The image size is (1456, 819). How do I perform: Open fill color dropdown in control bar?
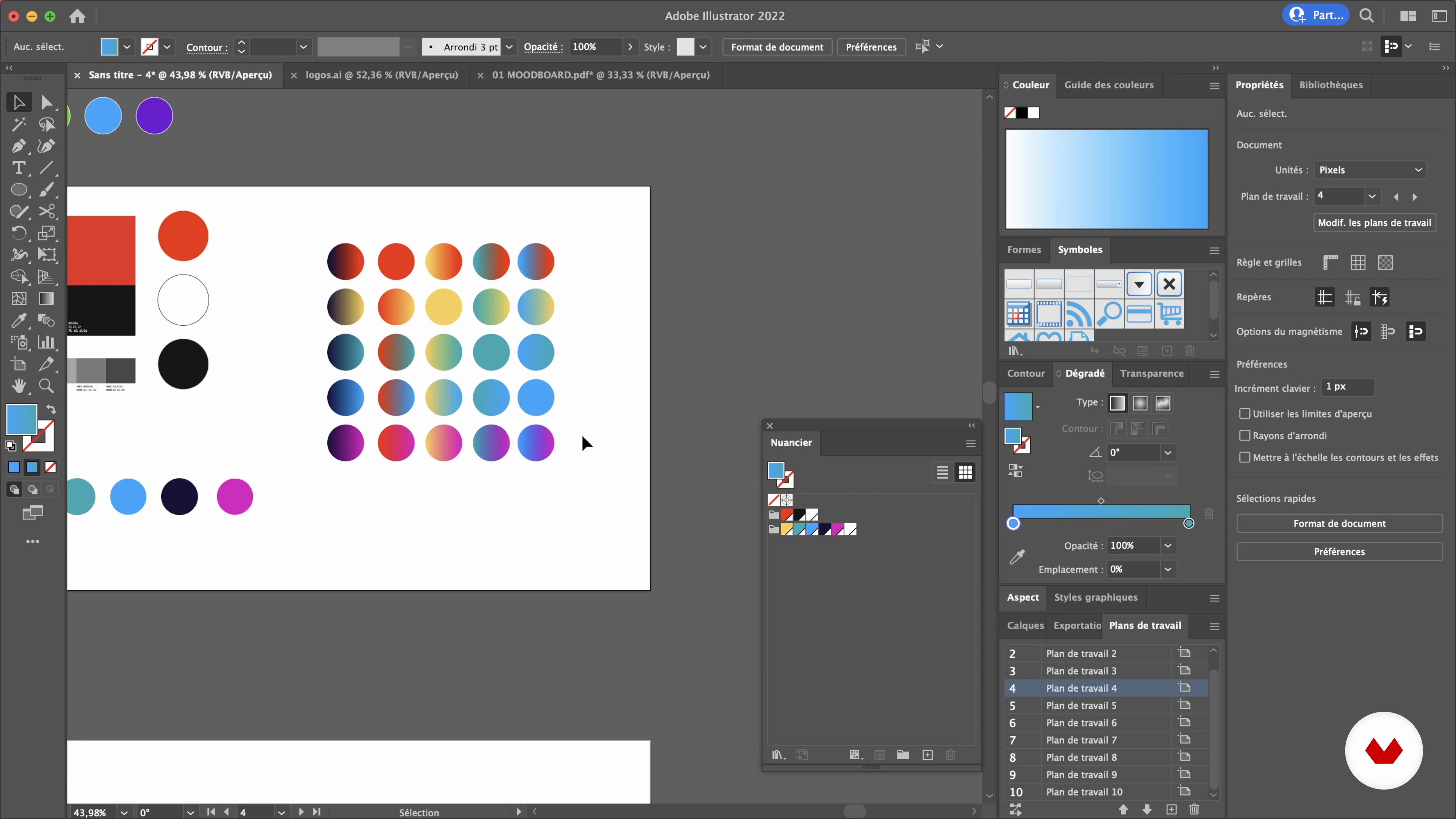tap(127, 47)
